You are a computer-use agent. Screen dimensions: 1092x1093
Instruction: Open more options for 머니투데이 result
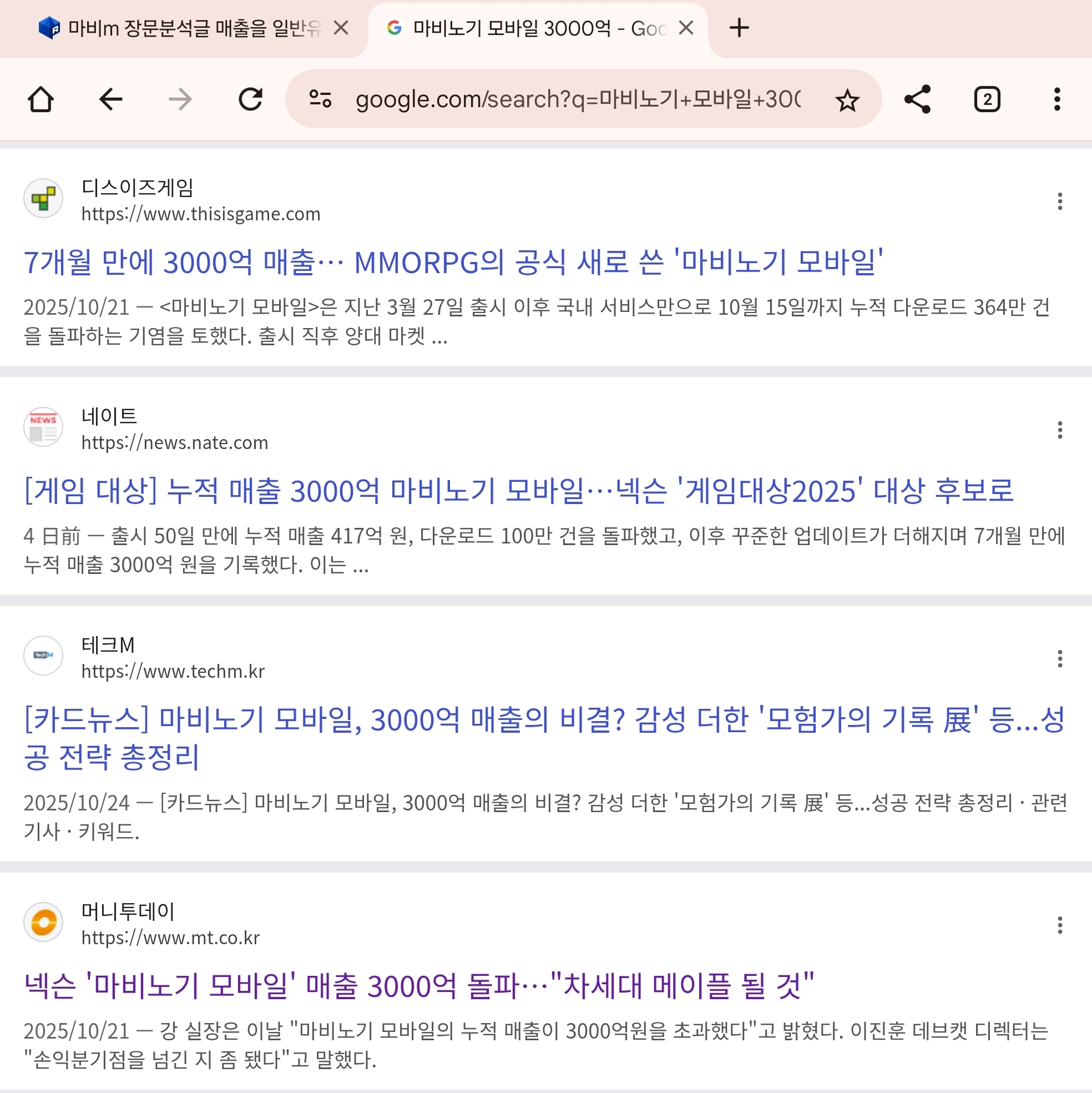(x=1060, y=925)
